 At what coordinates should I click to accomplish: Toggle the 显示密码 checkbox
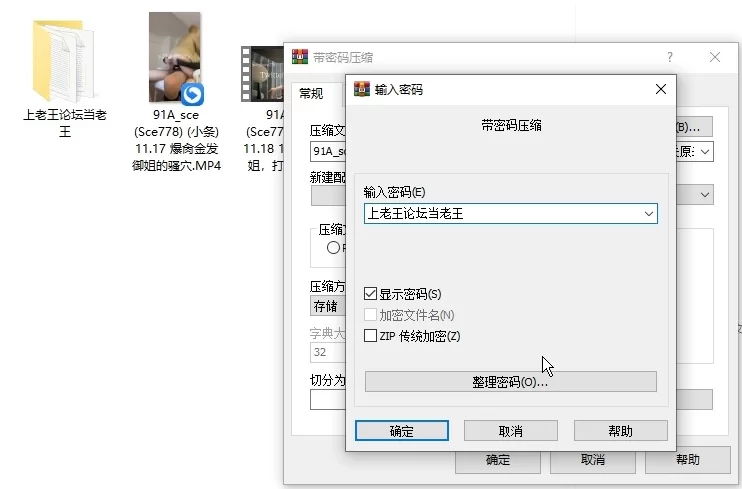coord(371,294)
